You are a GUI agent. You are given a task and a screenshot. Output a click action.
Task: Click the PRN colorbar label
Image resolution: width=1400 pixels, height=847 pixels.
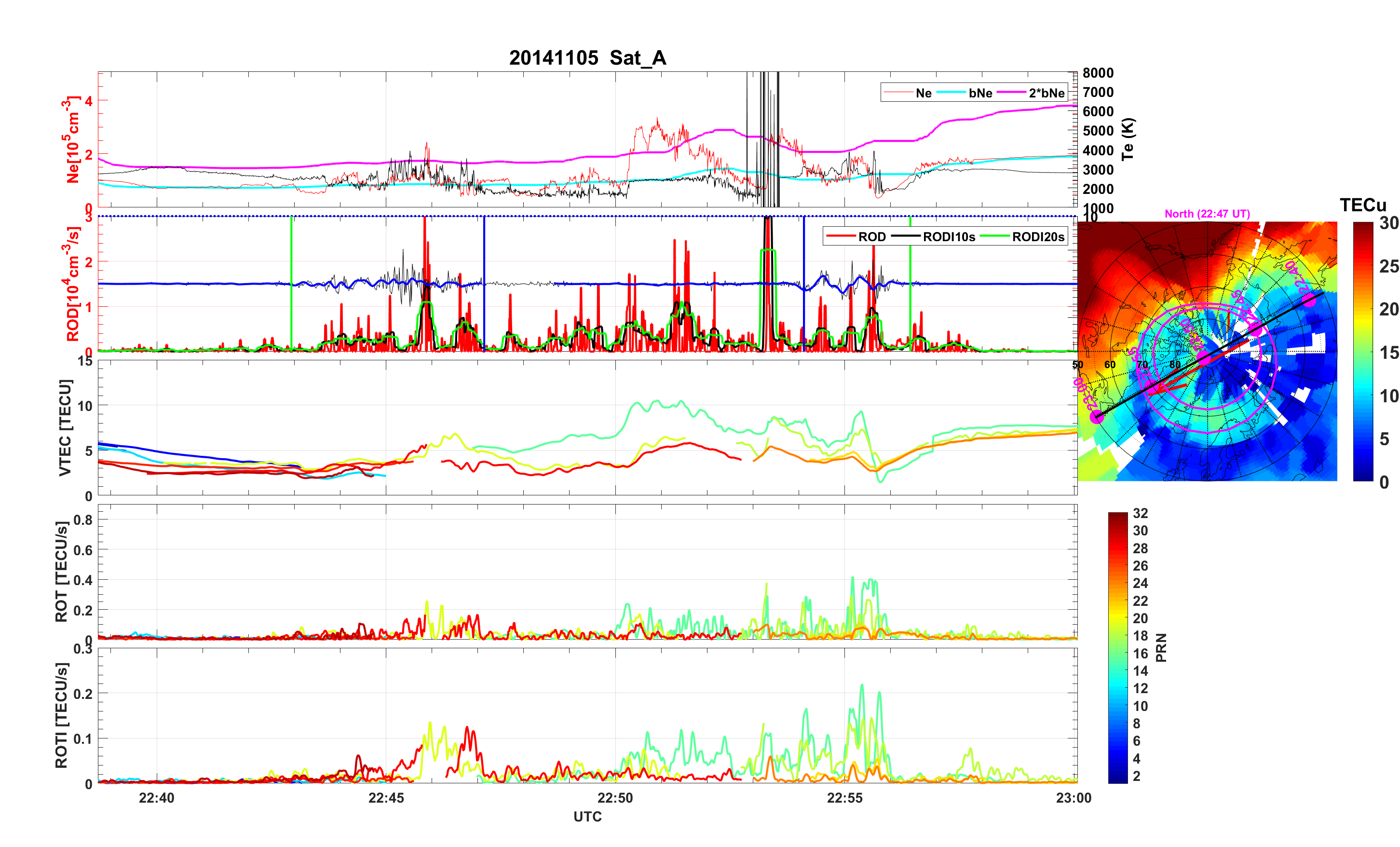click(1161, 647)
